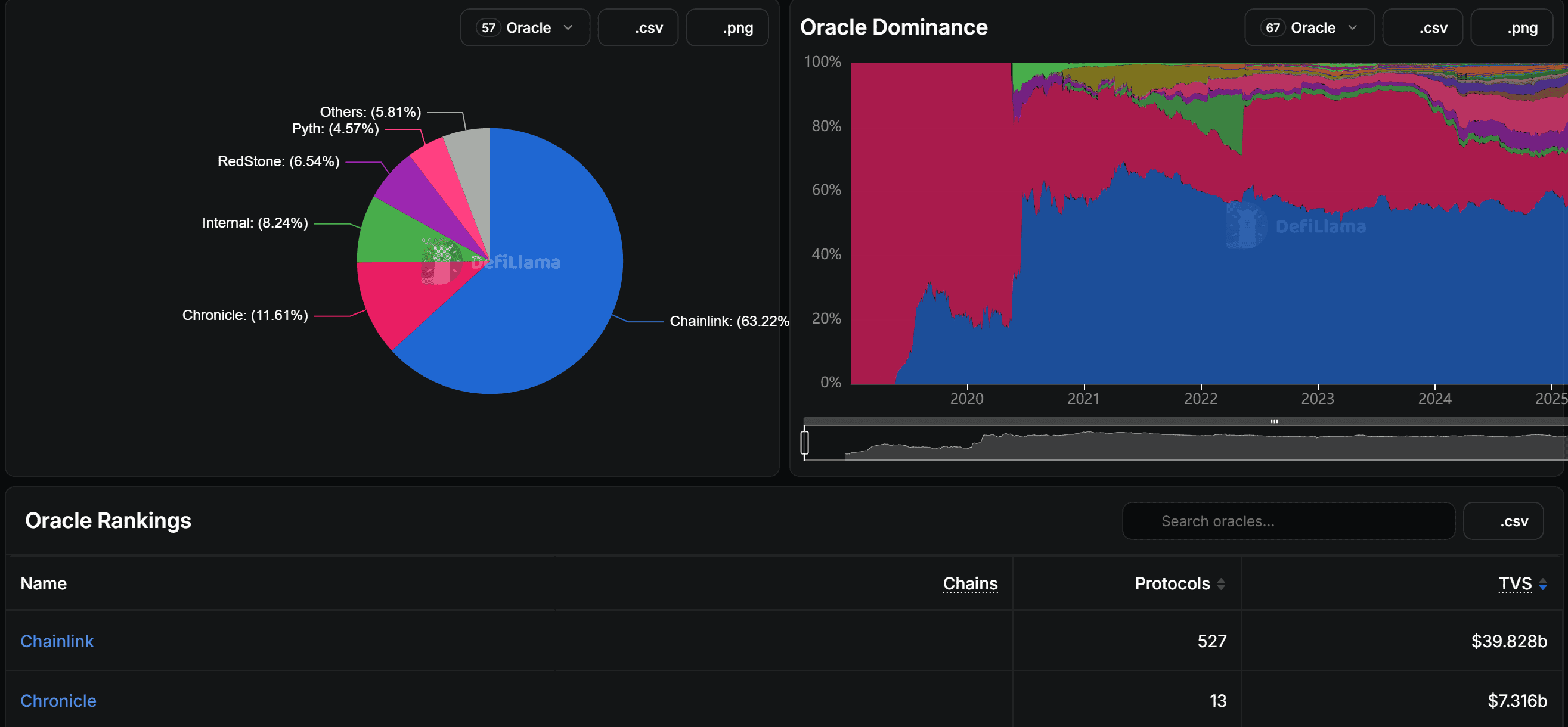Click the RedStone purple pie slice
1568x727 pixels.
click(414, 192)
